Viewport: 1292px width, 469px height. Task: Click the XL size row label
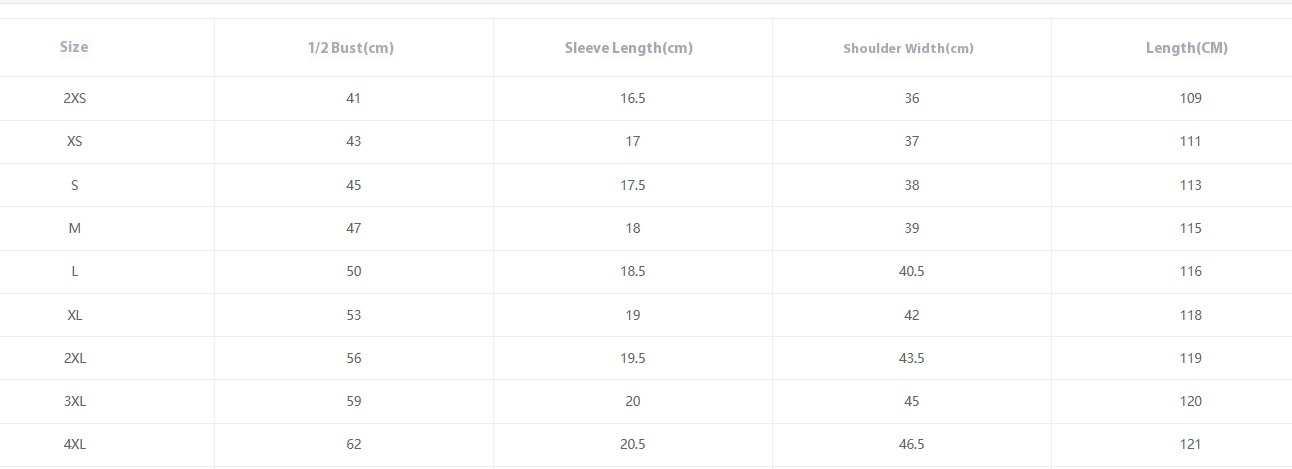coord(74,315)
